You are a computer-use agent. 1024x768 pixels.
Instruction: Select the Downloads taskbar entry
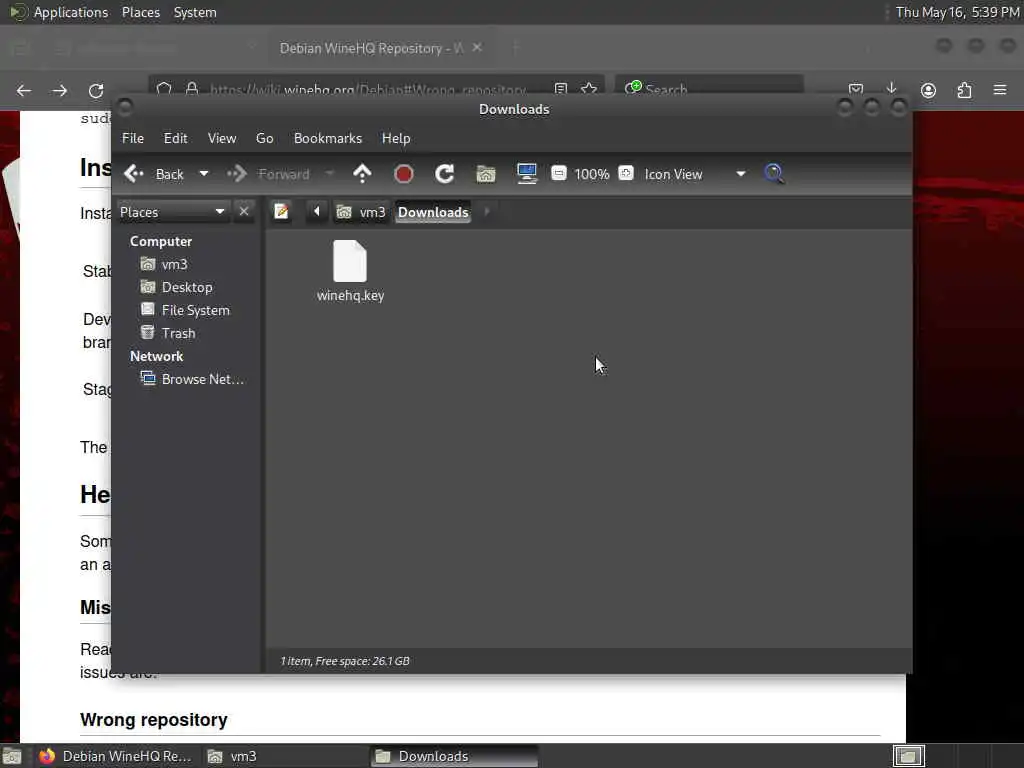(455, 756)
